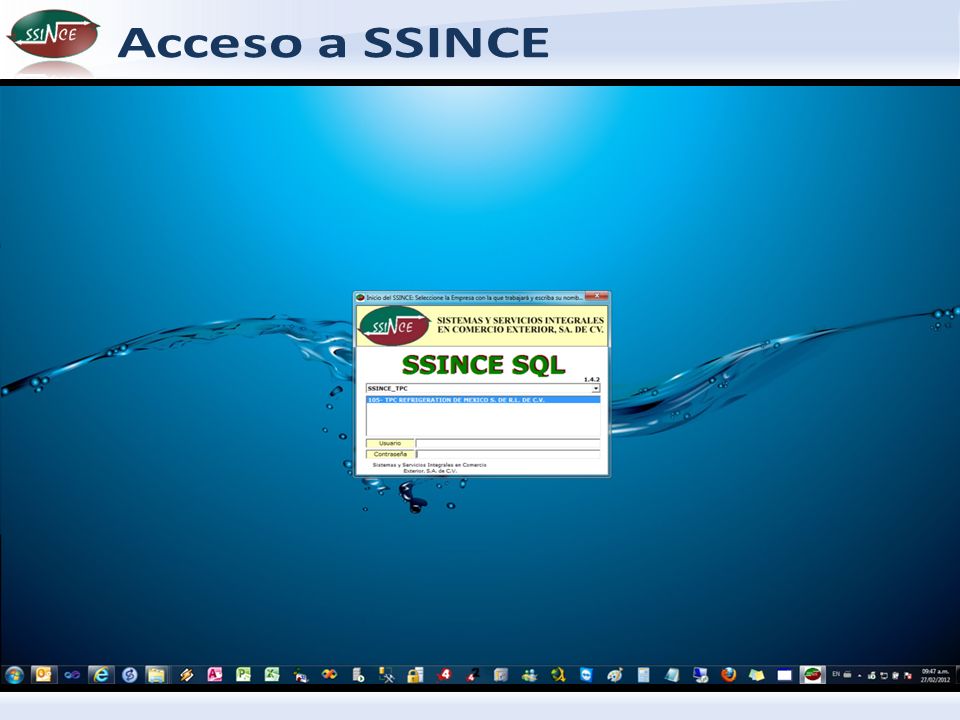Open Microsoft Project from the taskbar
This screenshot has height=720, width=960.
[243, 675]
